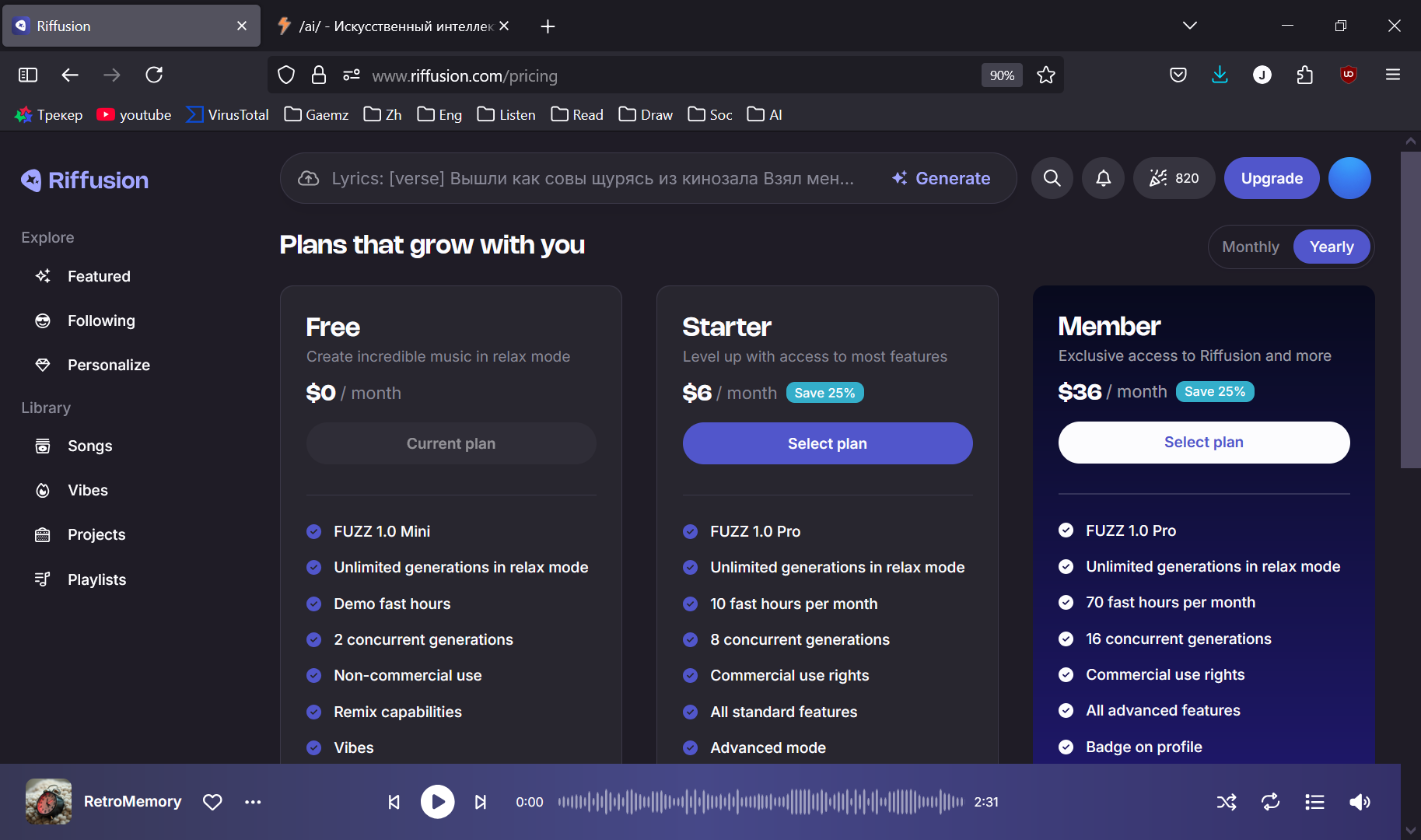Viewport: 1421px width, 840px height.
Task: Open the Following page
Action: (x=101, y=320)
